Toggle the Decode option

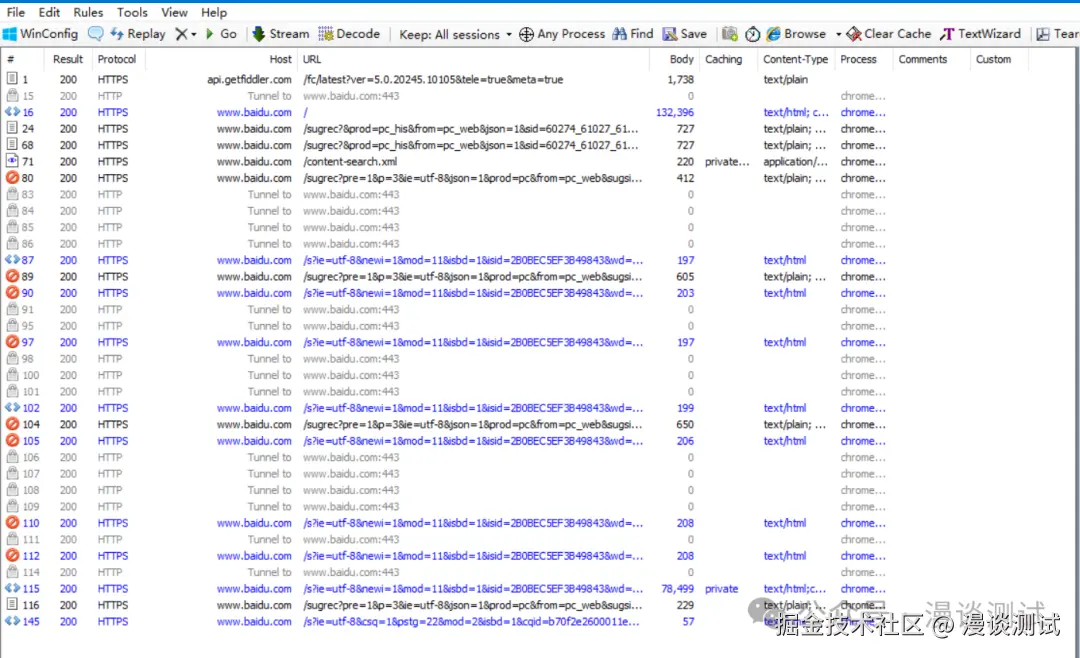click(349, 34)
